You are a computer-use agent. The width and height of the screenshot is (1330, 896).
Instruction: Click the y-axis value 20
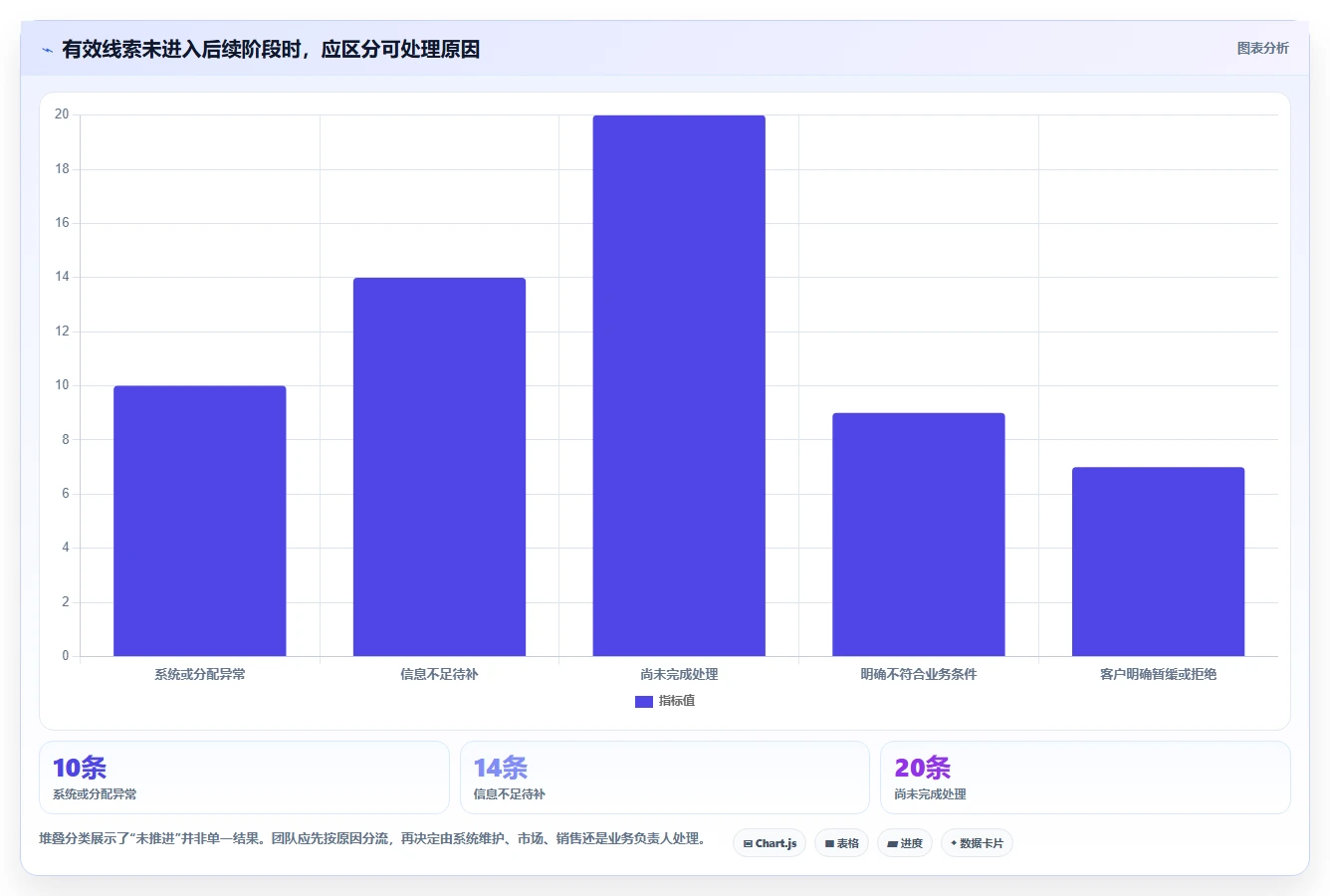click(x=62, y=114)
